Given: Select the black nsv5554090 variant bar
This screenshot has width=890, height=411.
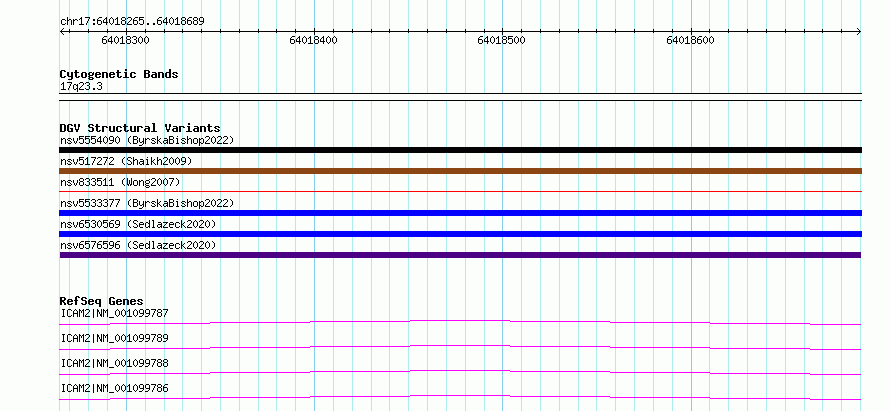Looking at the screenshot, I should point(460,150).
